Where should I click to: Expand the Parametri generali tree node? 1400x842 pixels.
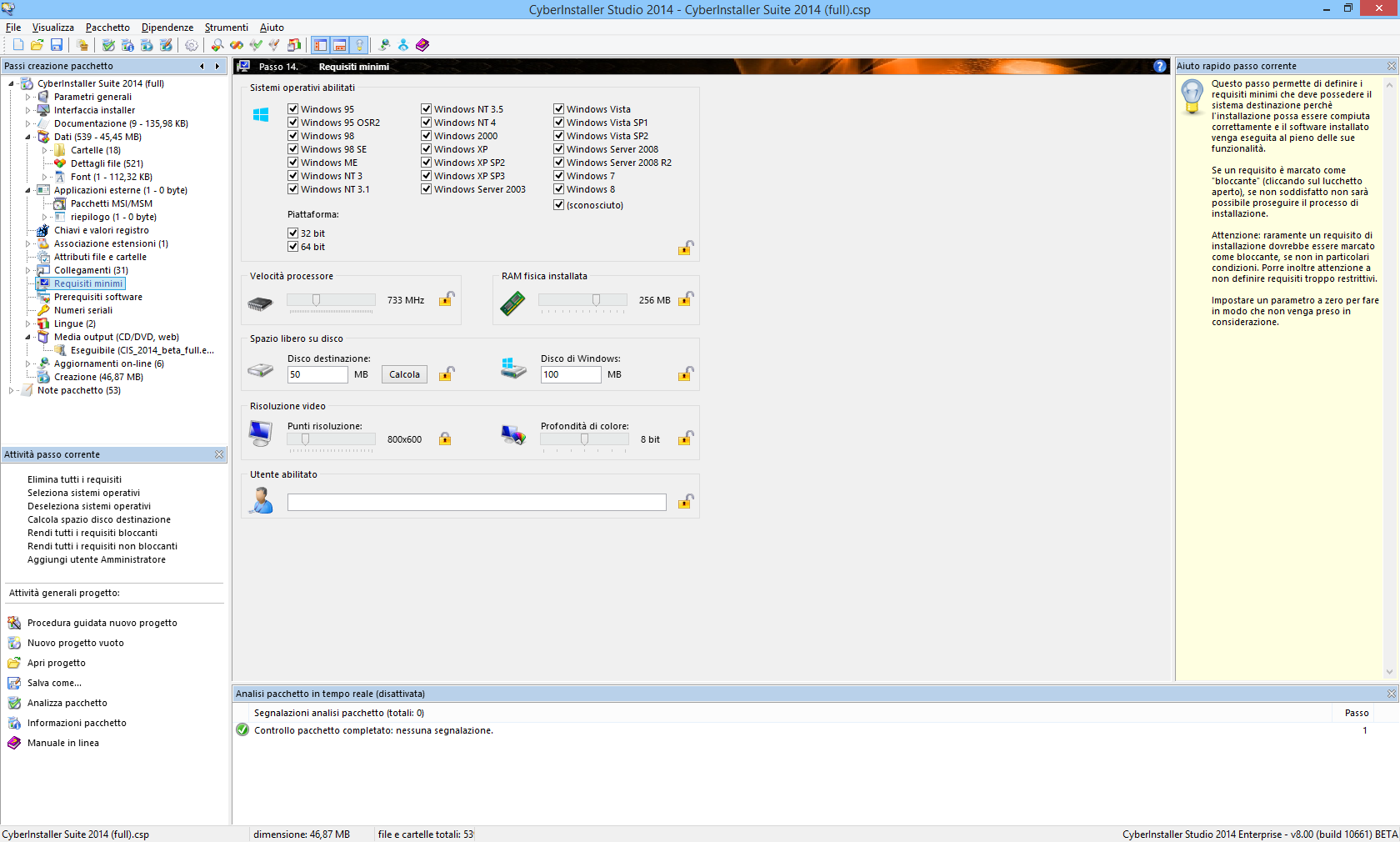coord(27,97)
